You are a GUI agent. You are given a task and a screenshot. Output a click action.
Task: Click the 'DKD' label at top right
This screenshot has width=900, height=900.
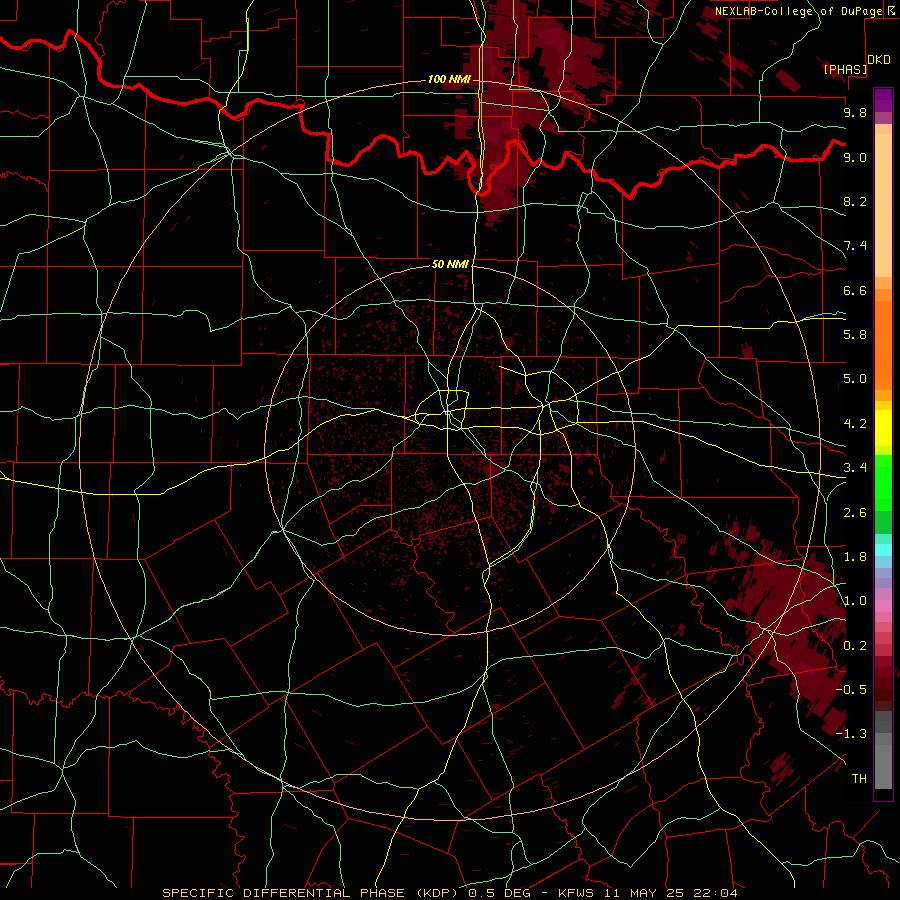879,60
